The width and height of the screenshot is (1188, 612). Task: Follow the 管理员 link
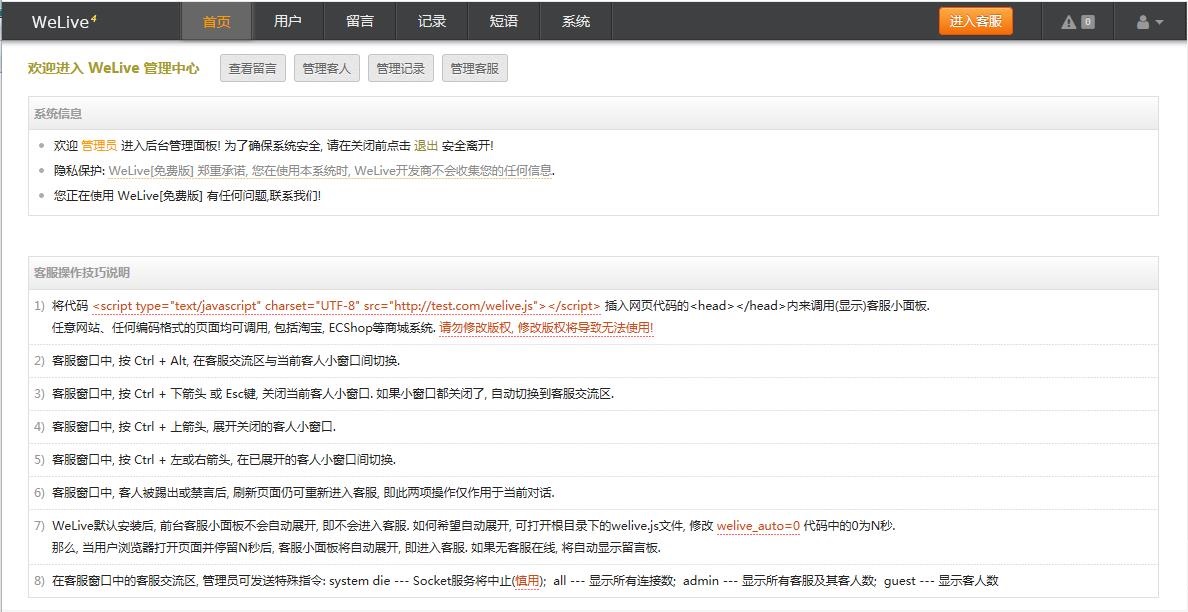point(99,145)
